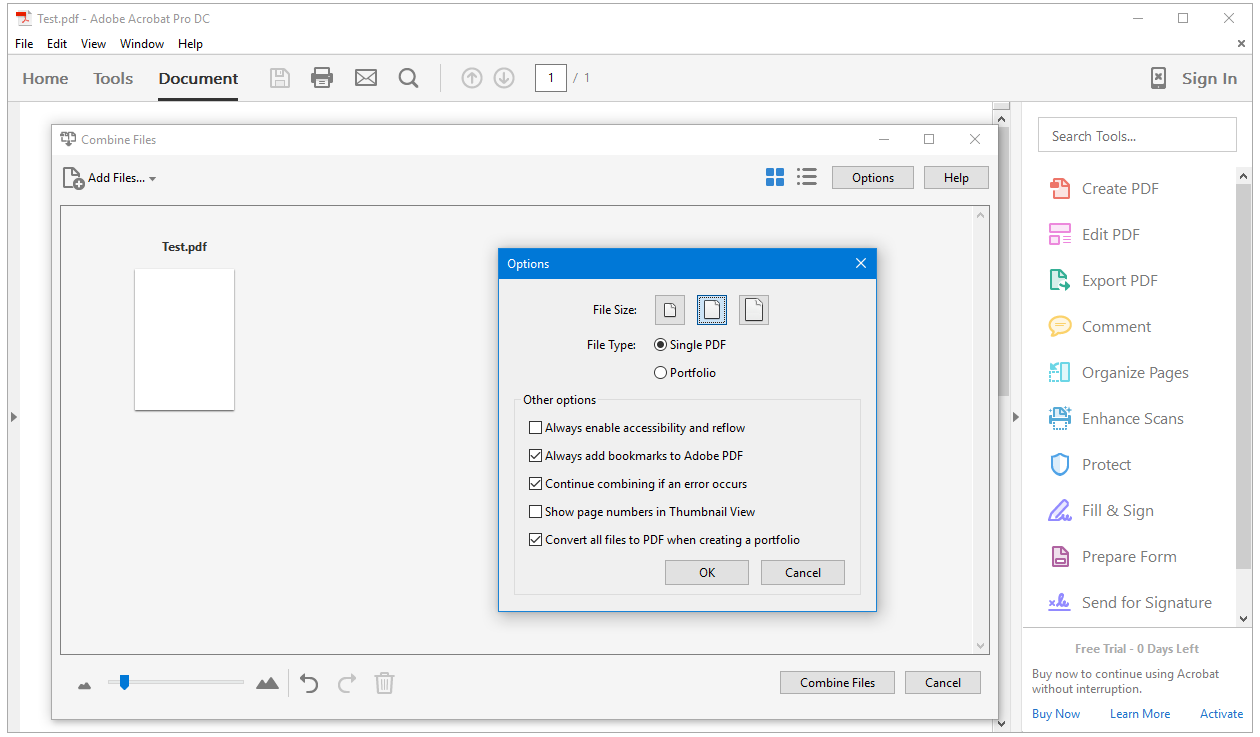Uncheck Always add bookmarks to Adobe PDF
The width and height of the screenshot is (1260, 737).
click(536, 456)
